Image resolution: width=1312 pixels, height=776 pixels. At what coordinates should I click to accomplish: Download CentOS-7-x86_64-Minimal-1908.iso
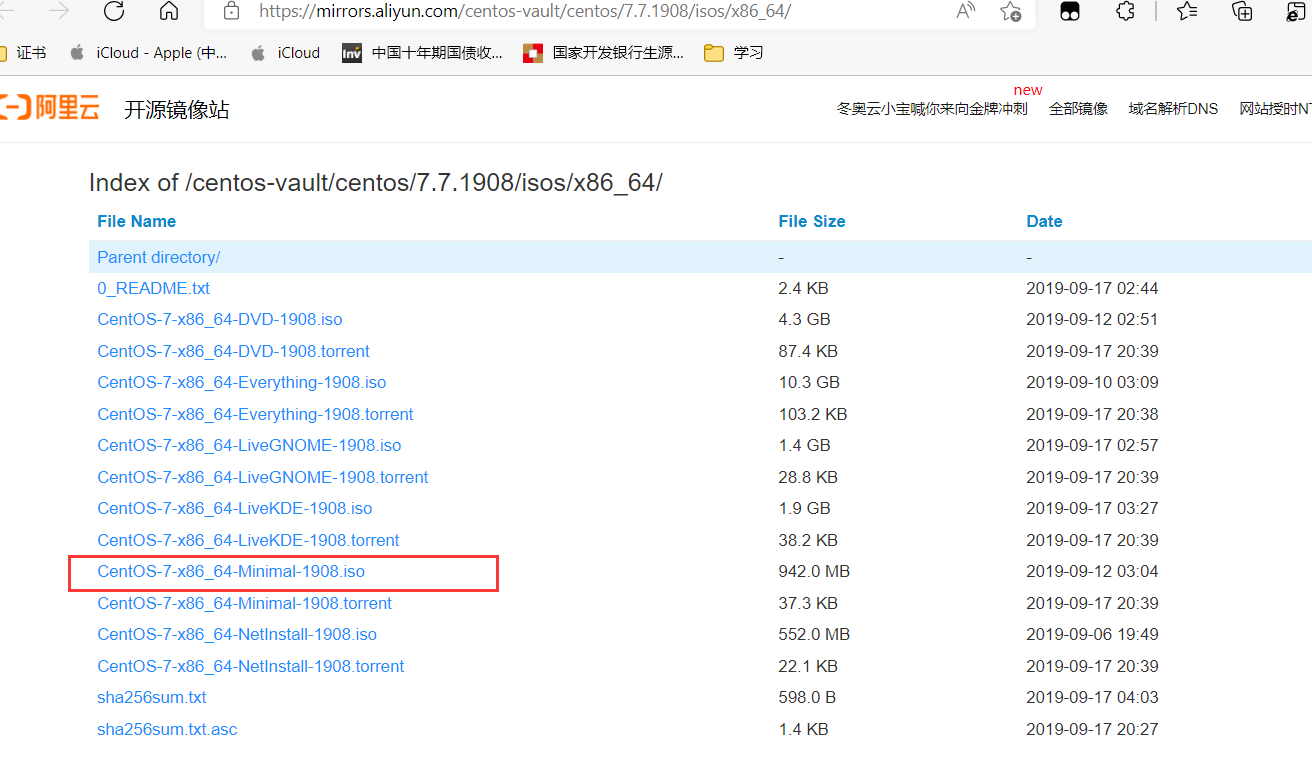(231, 572)
